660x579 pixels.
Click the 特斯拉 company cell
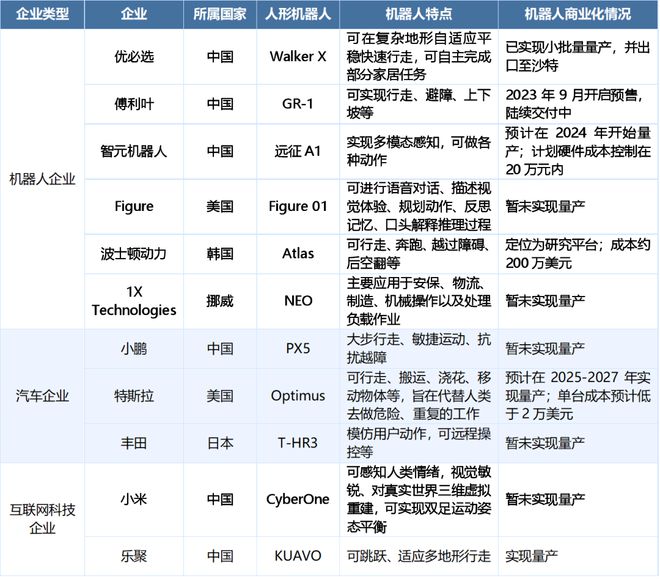click(x=134, y=396)
